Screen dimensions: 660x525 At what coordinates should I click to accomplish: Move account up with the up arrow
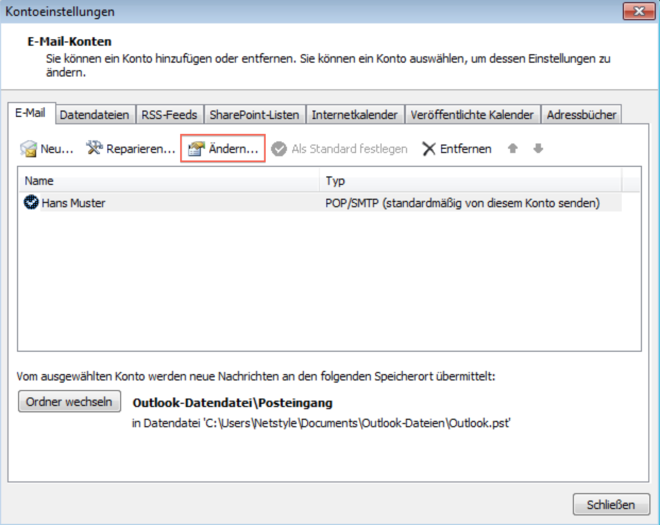(x=513, y=149)
